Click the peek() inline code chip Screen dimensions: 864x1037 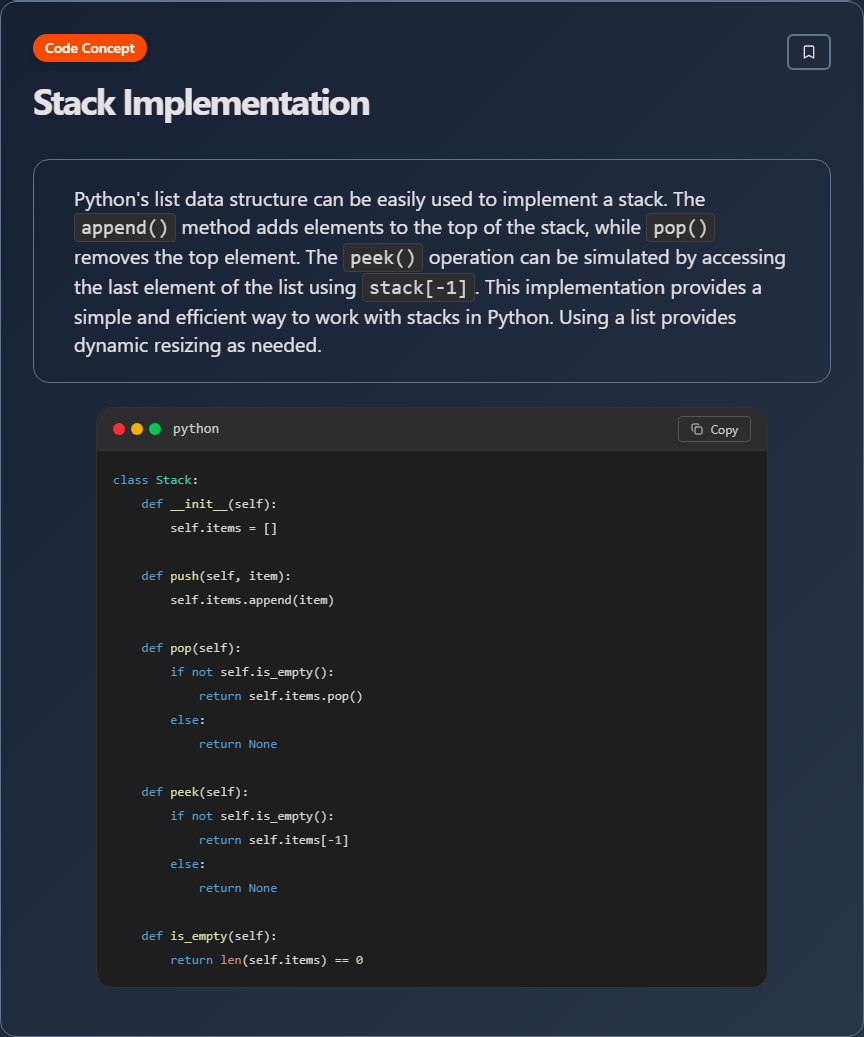pos(383,258)
